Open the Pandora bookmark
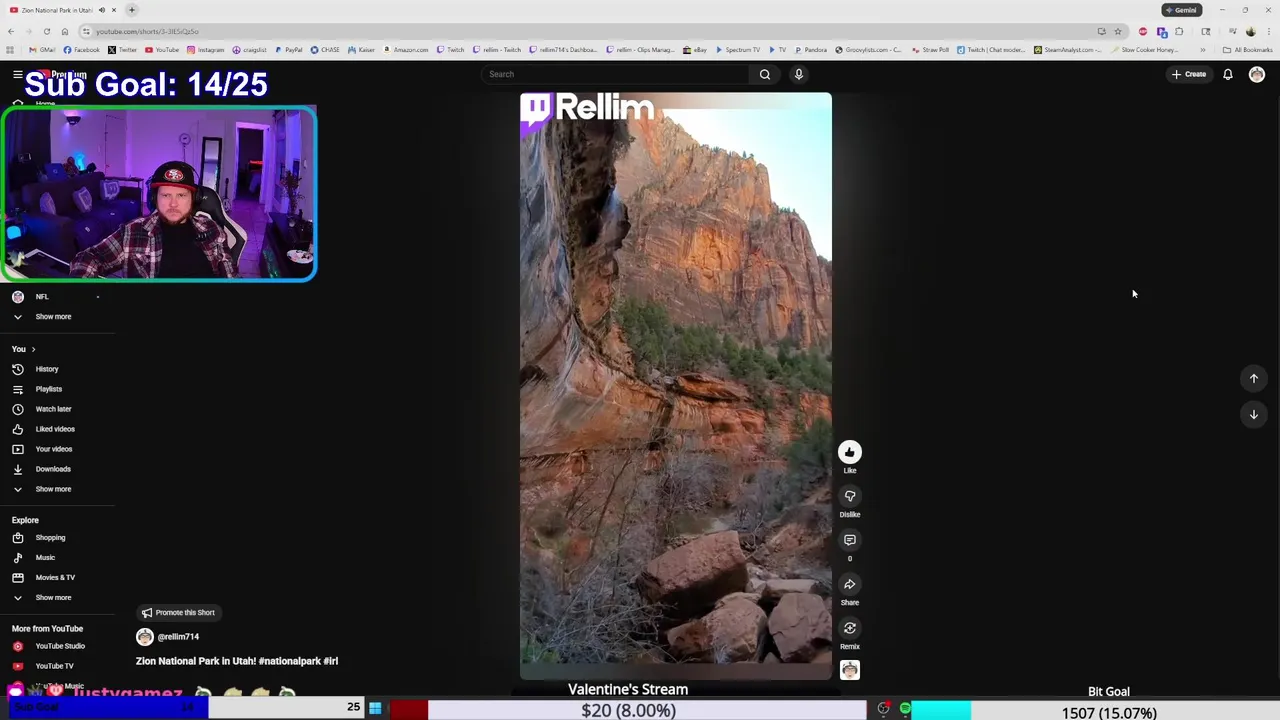The height and width of the screenshot is (720, 1280). coord(810,50)
